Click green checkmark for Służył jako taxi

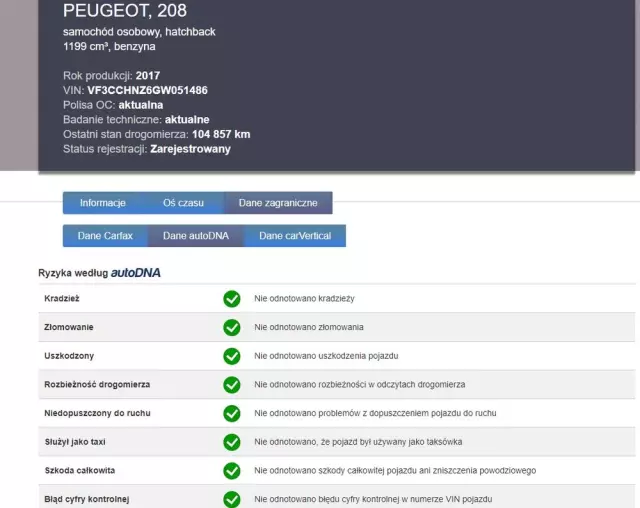232,442
